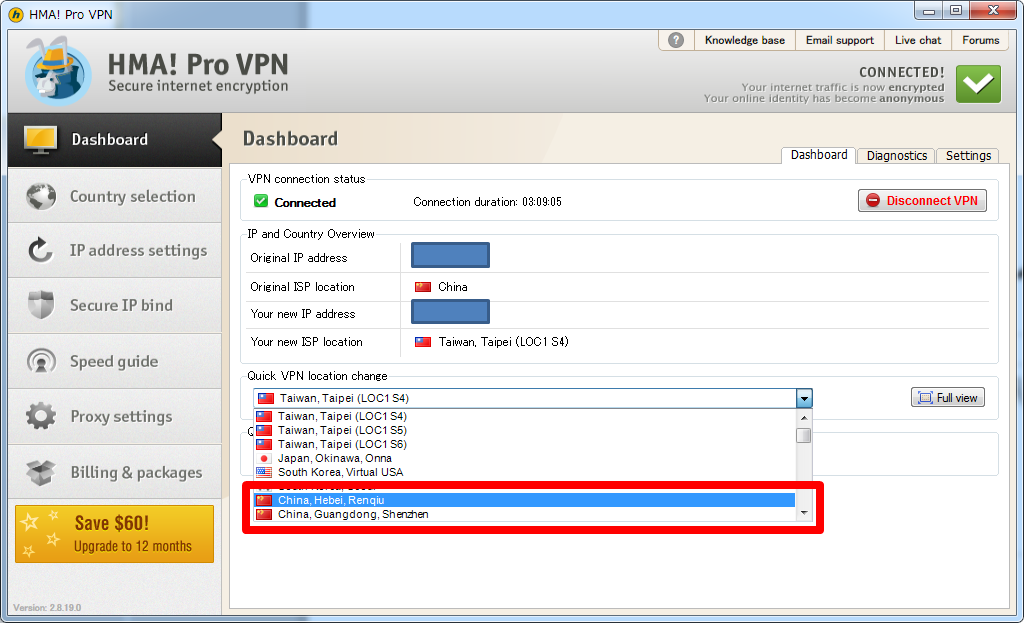Select China, Hebei, Renqiu in list
The width and height of the screenshot is (1024, 623).
pyautogui.click(x=524, y=500)
